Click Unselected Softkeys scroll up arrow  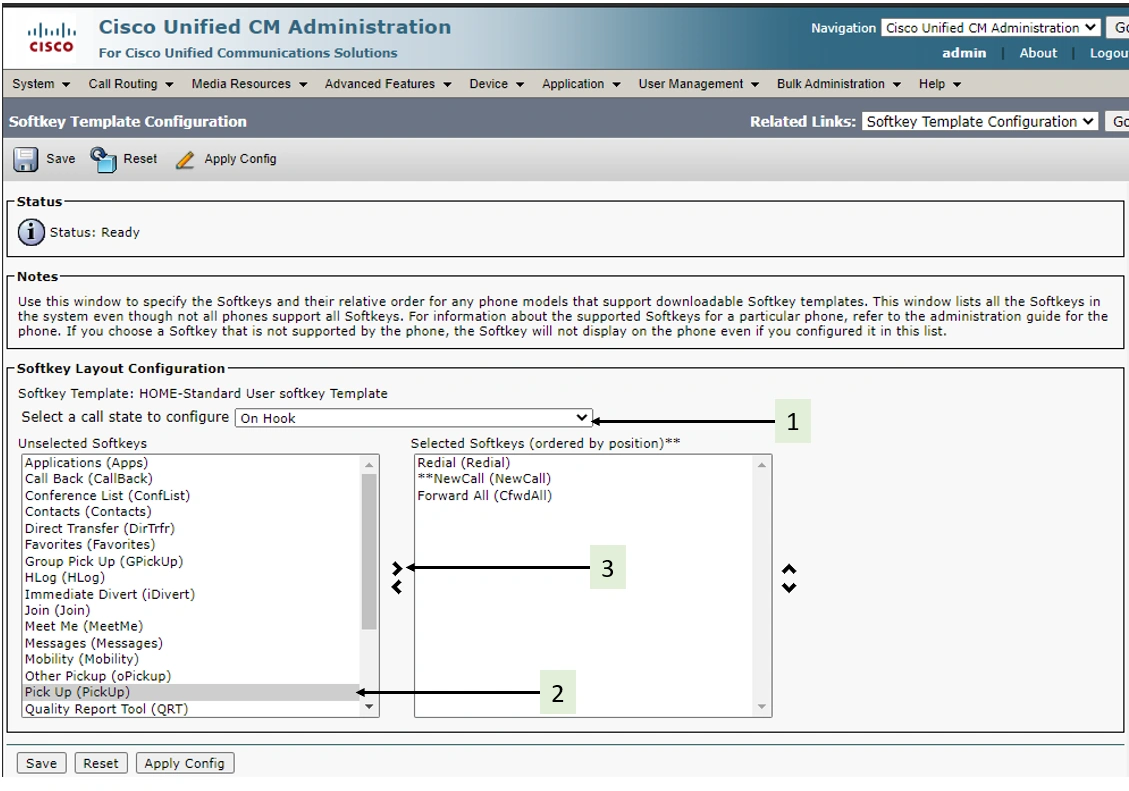coord(369,465)
